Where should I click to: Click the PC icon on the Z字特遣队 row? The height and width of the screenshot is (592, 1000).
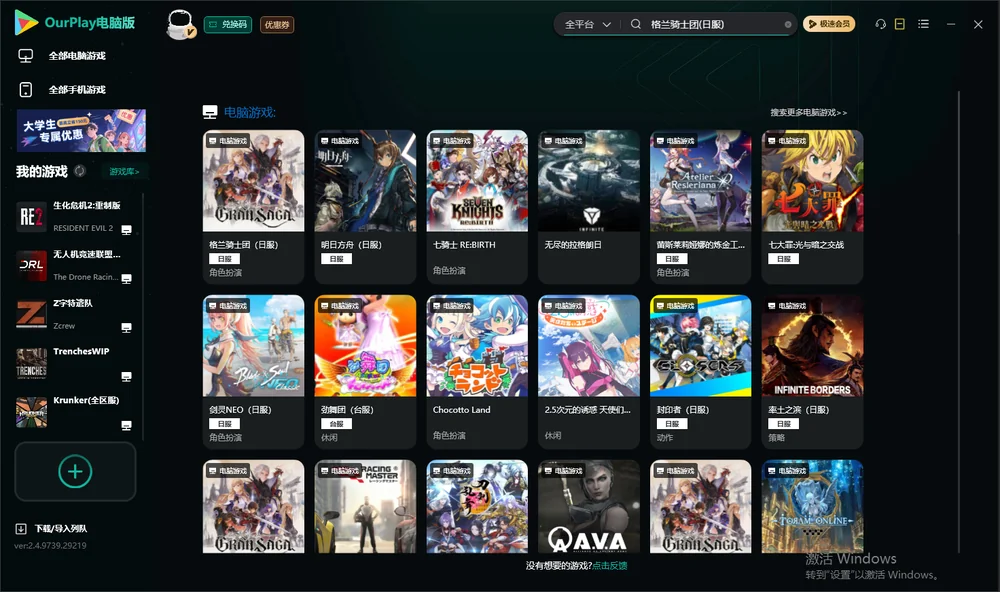(126, 327)
